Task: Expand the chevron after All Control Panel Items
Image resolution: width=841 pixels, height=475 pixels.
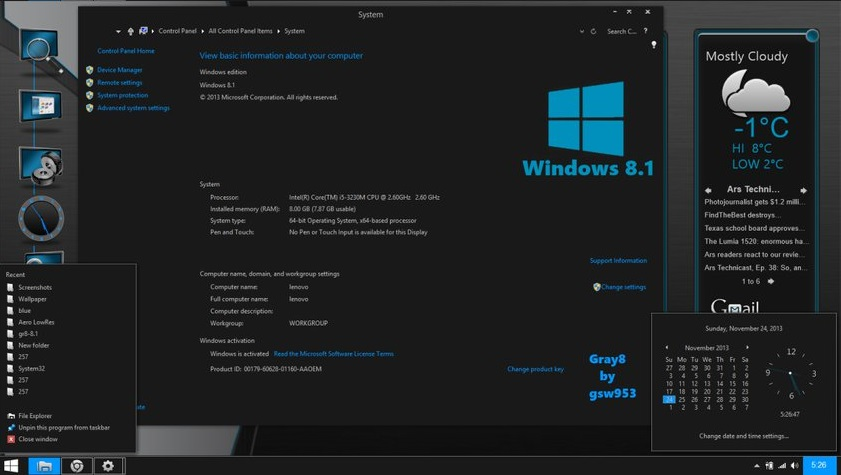Action: tap(279, 31)
